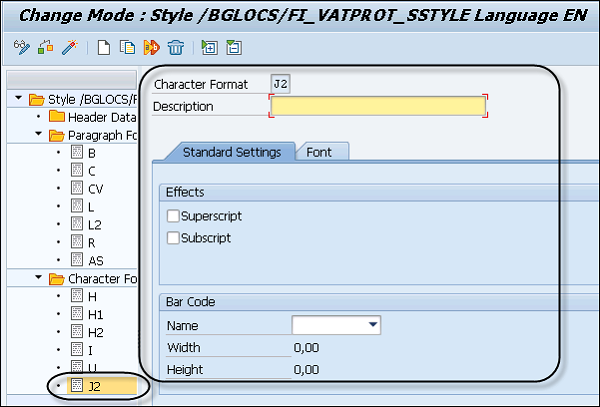Collapse the Paragraph Formats folder
The height and width of the screenshot is (407, 600).
[x=39, y=135]
